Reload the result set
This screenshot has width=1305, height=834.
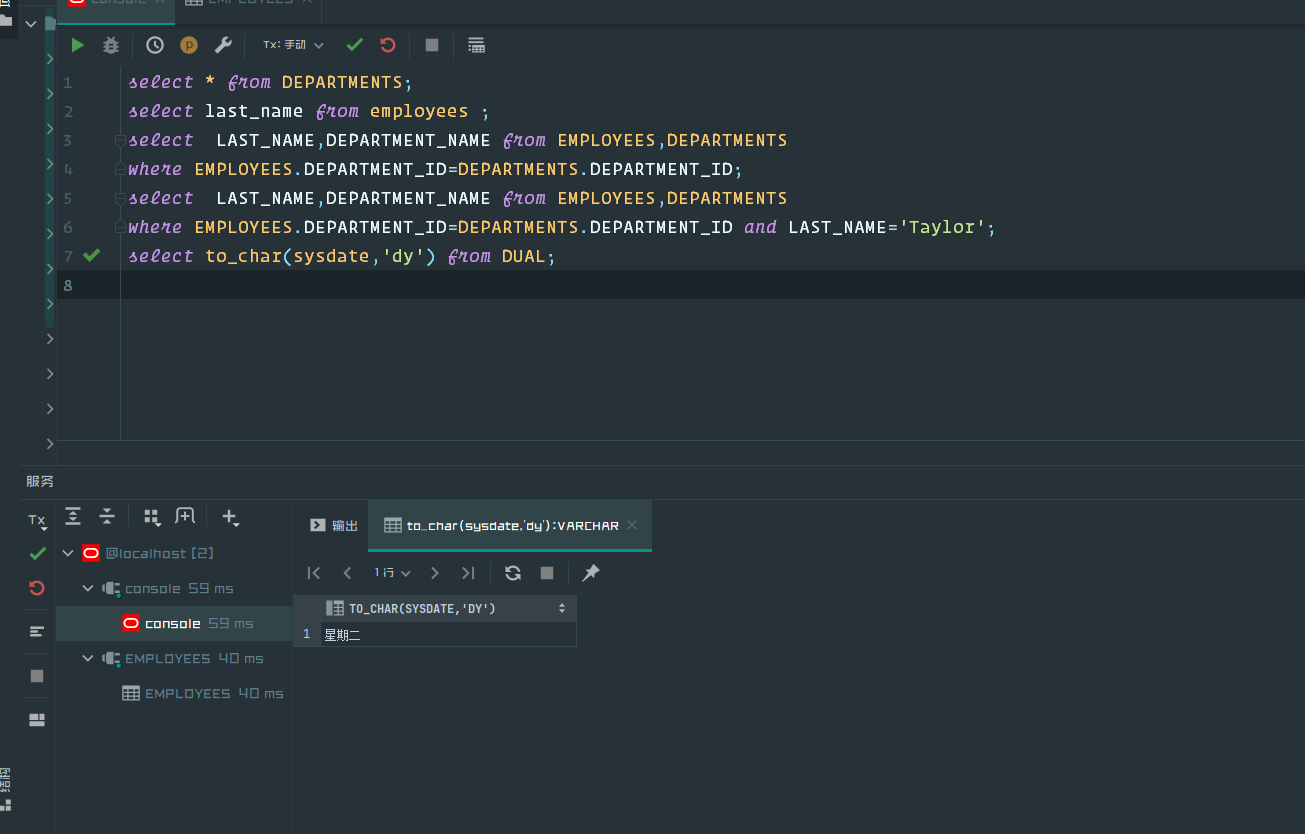[x=513, y=573]
